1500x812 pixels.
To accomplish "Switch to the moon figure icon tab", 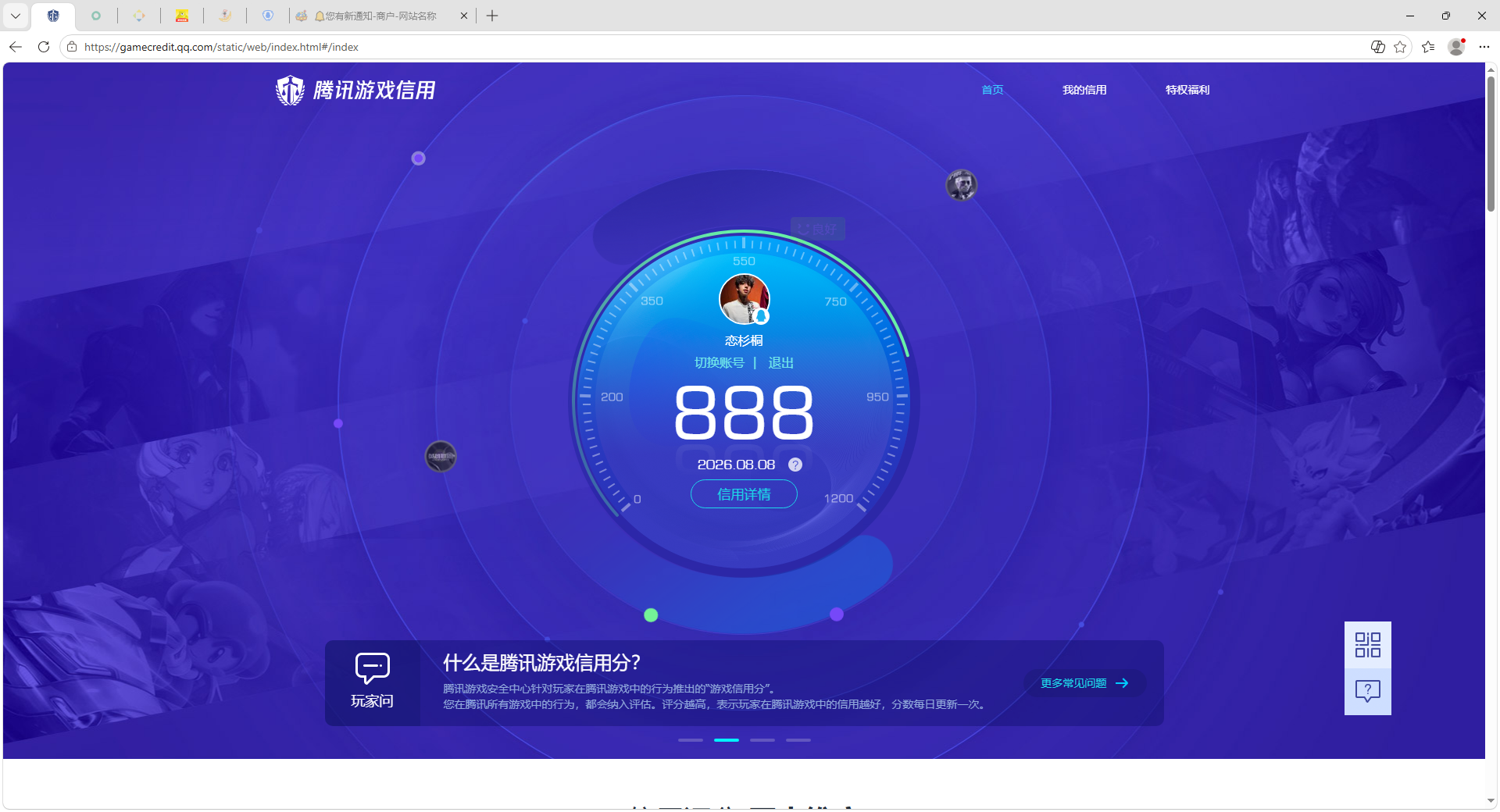I will point(225,16).
